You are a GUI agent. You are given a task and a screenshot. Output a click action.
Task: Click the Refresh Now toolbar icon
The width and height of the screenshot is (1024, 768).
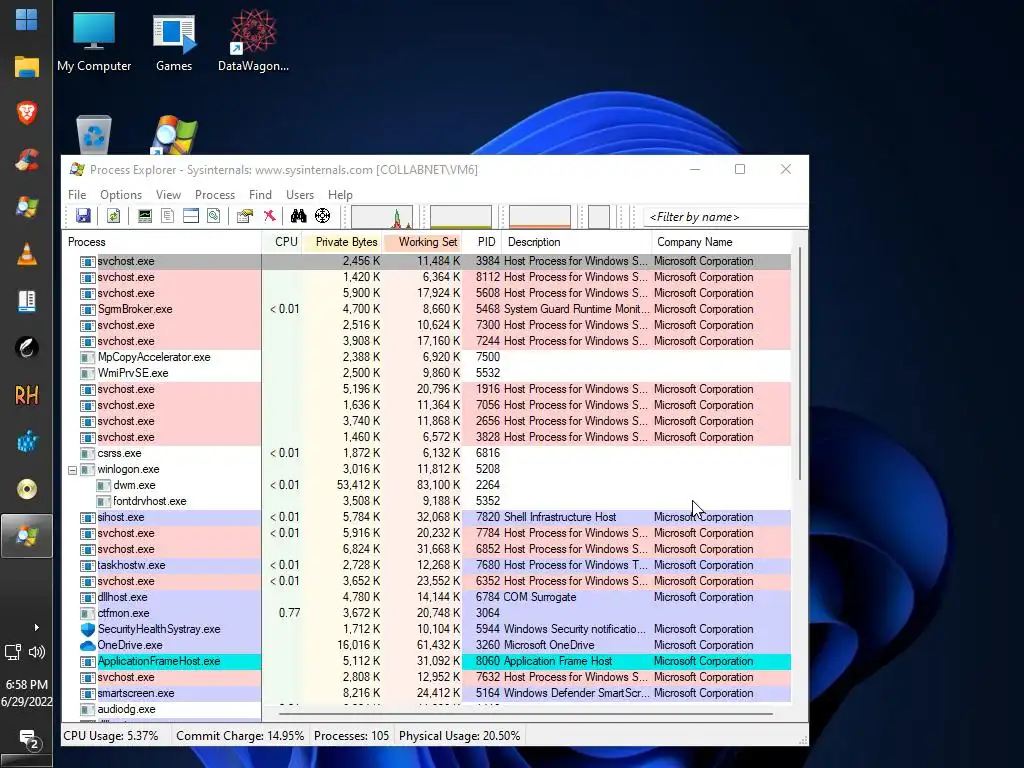(x=114, y=216)
